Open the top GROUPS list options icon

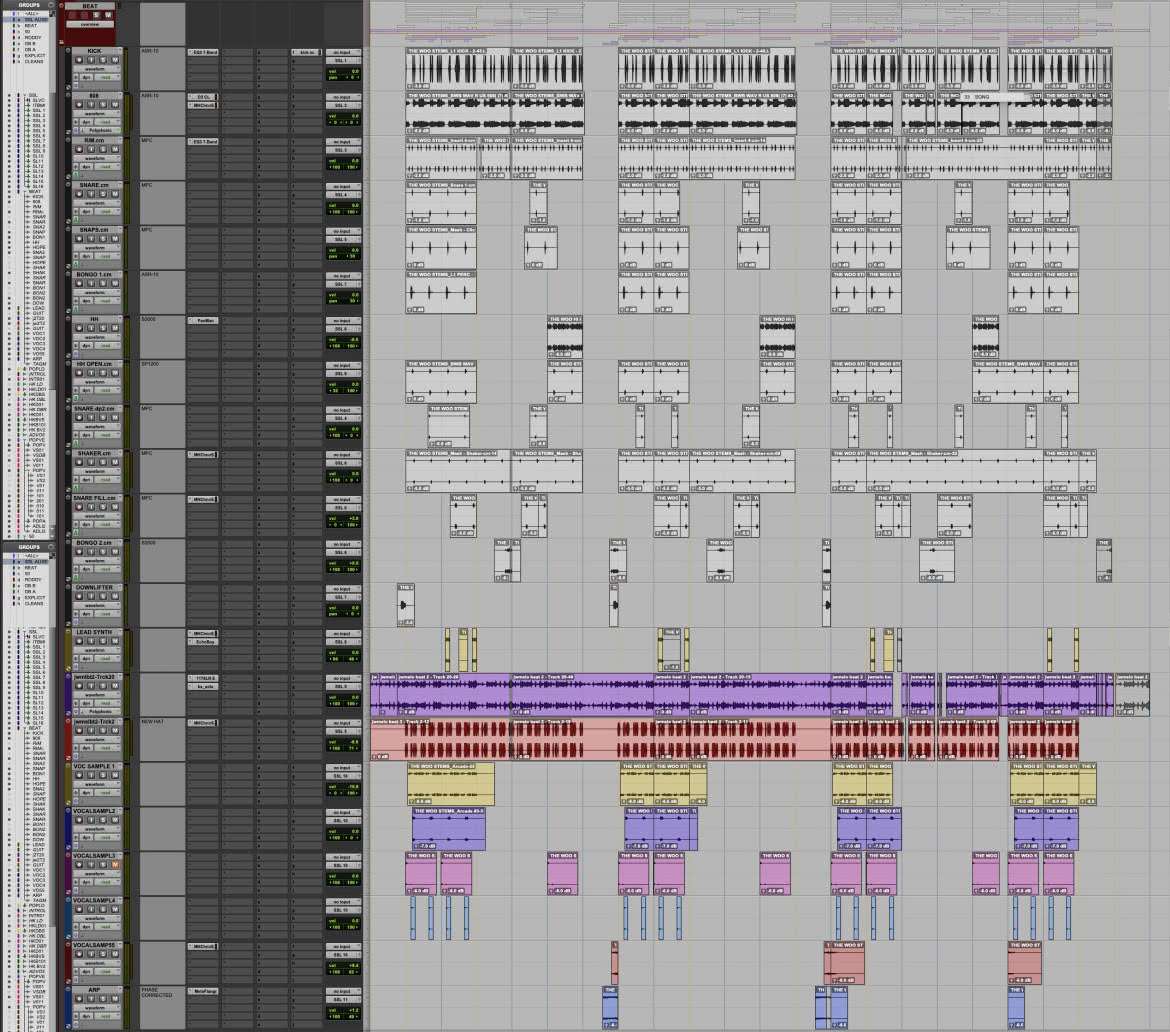pyautogui.click(x=51, y=4)
